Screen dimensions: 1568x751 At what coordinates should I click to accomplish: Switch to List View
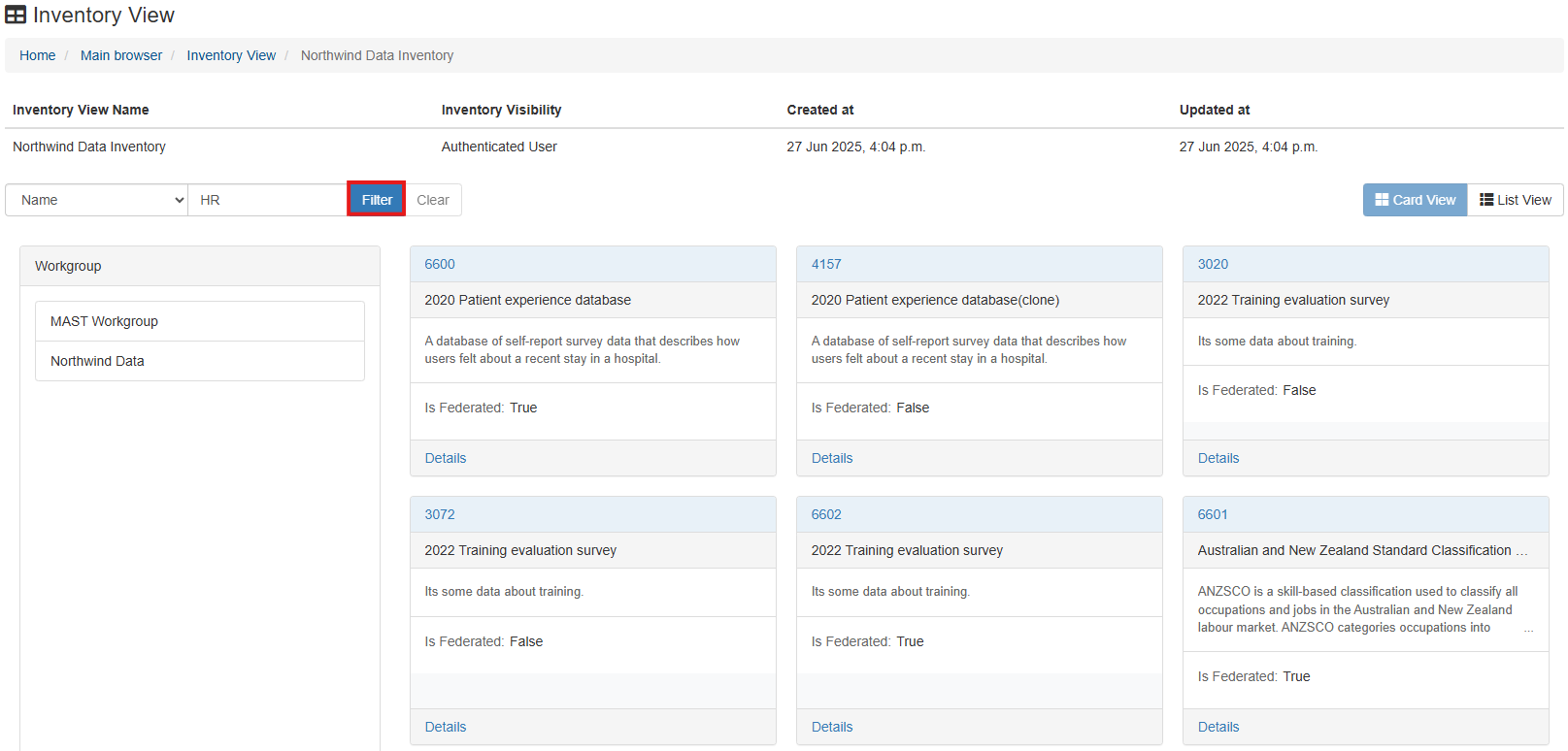click(1515, 200)
